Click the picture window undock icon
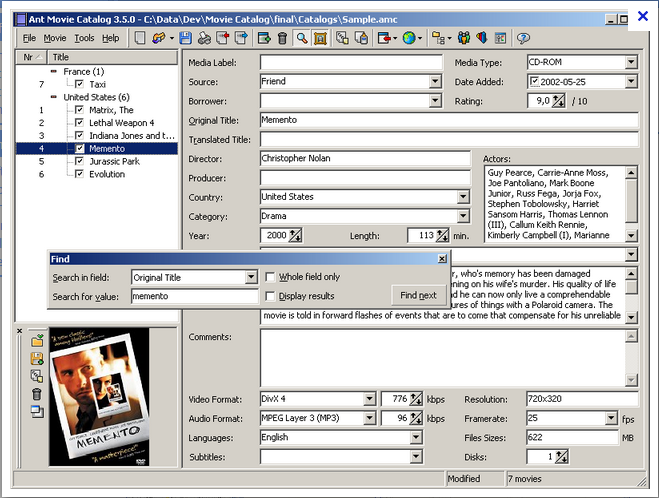 pyautogui.click(x=37, y=412)
